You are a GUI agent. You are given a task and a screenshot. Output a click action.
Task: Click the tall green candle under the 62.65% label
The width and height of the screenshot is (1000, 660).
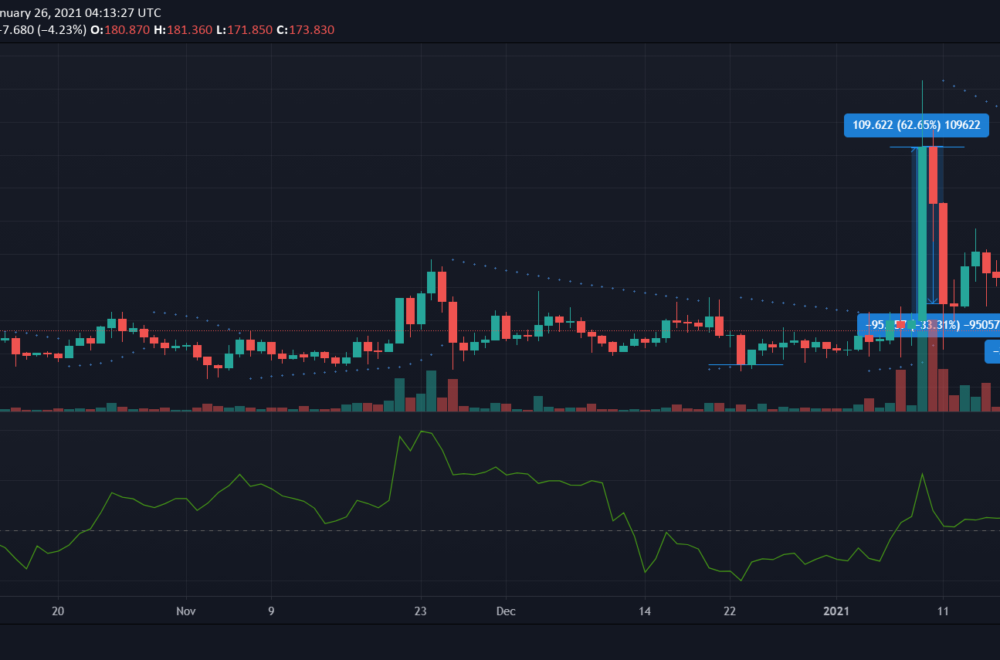pyautogui.click(x=922, y=233)
